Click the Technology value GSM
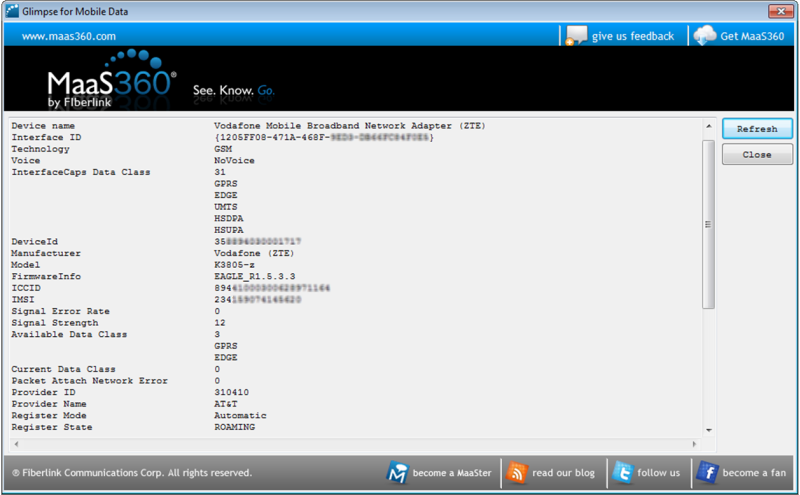 [223, 149]
